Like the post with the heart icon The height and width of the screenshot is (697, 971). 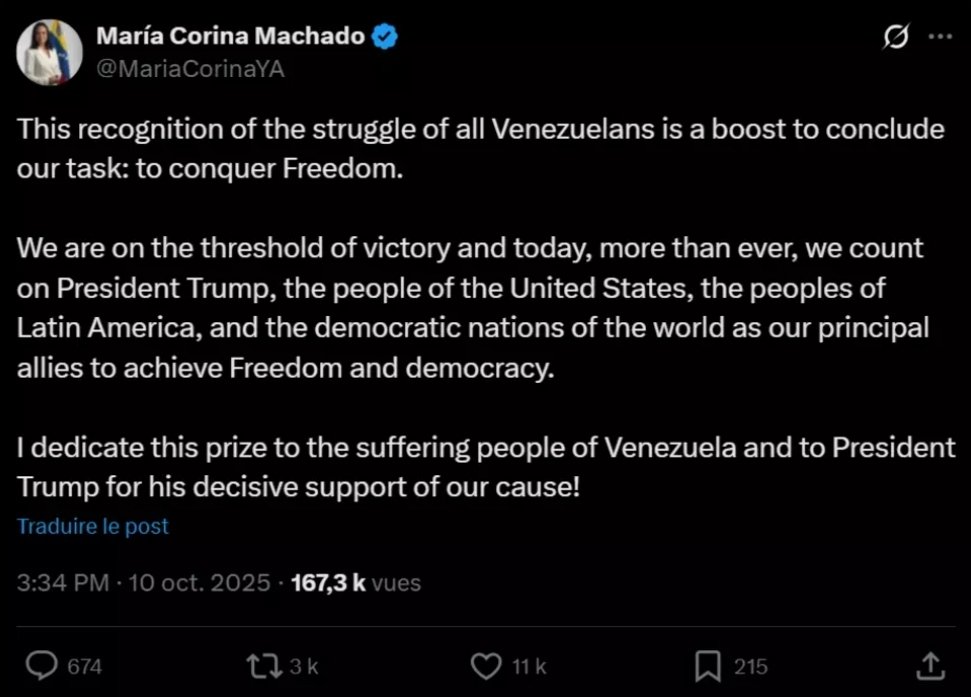[486, 665]
